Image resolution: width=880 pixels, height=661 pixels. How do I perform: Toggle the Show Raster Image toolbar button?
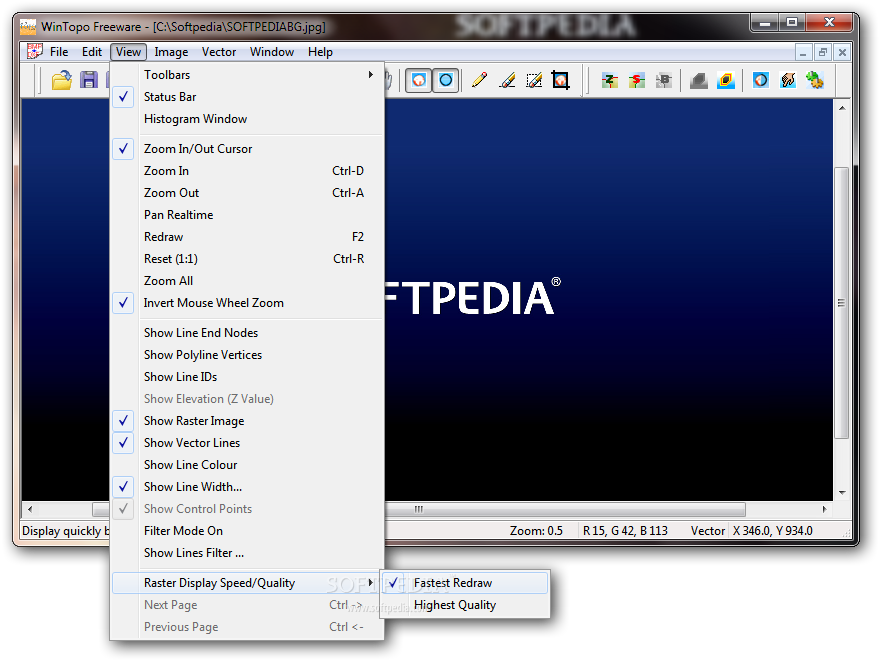click(419, 80)
